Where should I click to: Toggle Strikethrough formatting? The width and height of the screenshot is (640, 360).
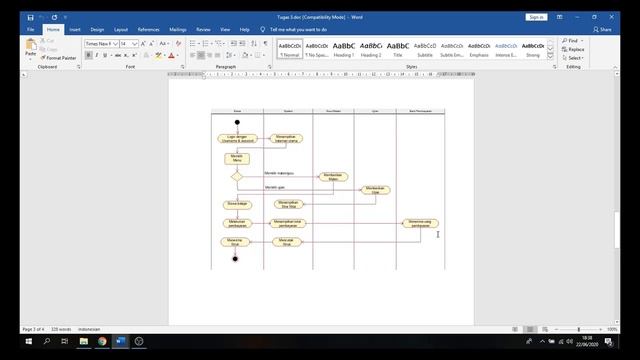(x=118, y=55)
